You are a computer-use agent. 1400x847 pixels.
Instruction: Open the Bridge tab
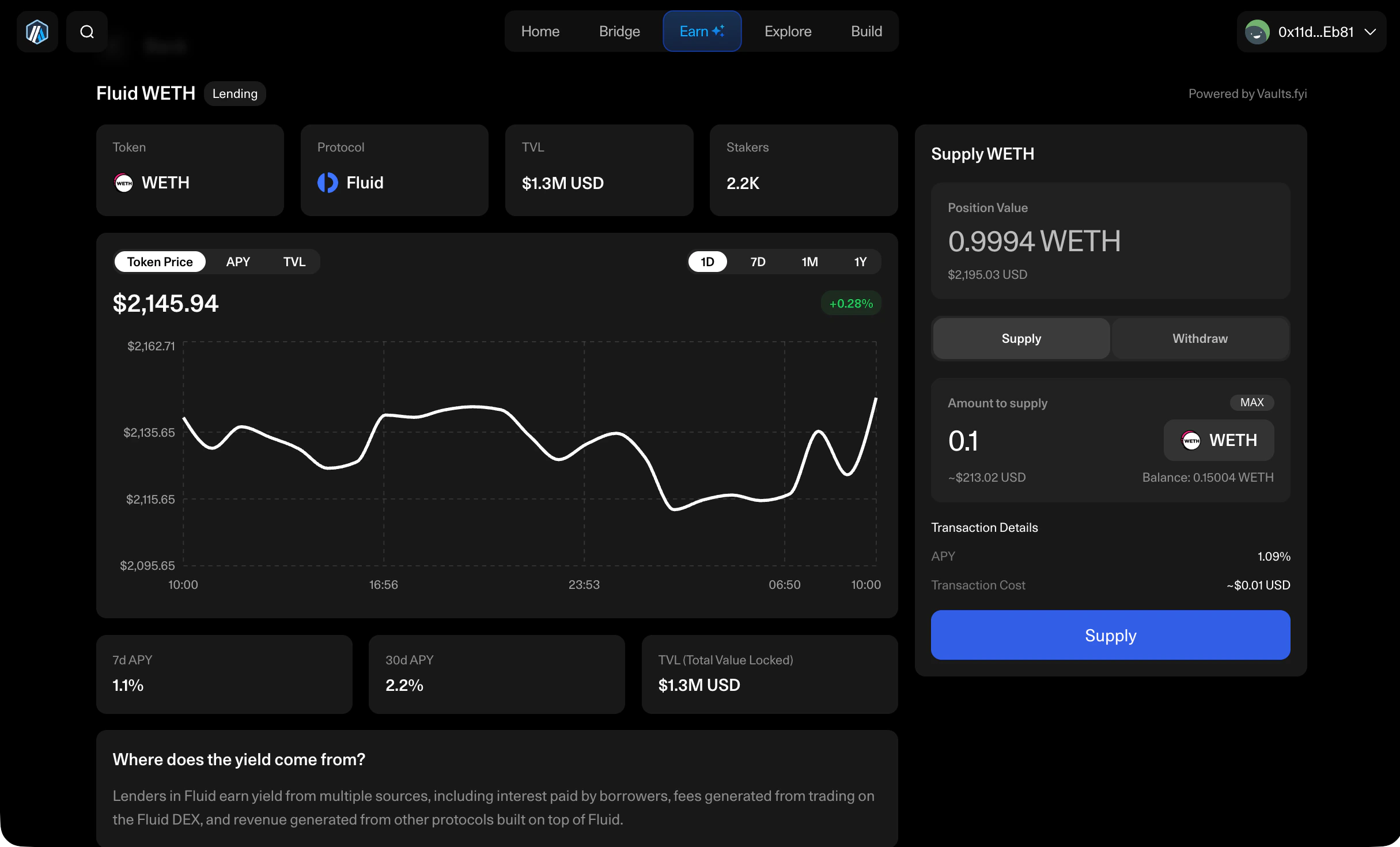click(619, 31)
